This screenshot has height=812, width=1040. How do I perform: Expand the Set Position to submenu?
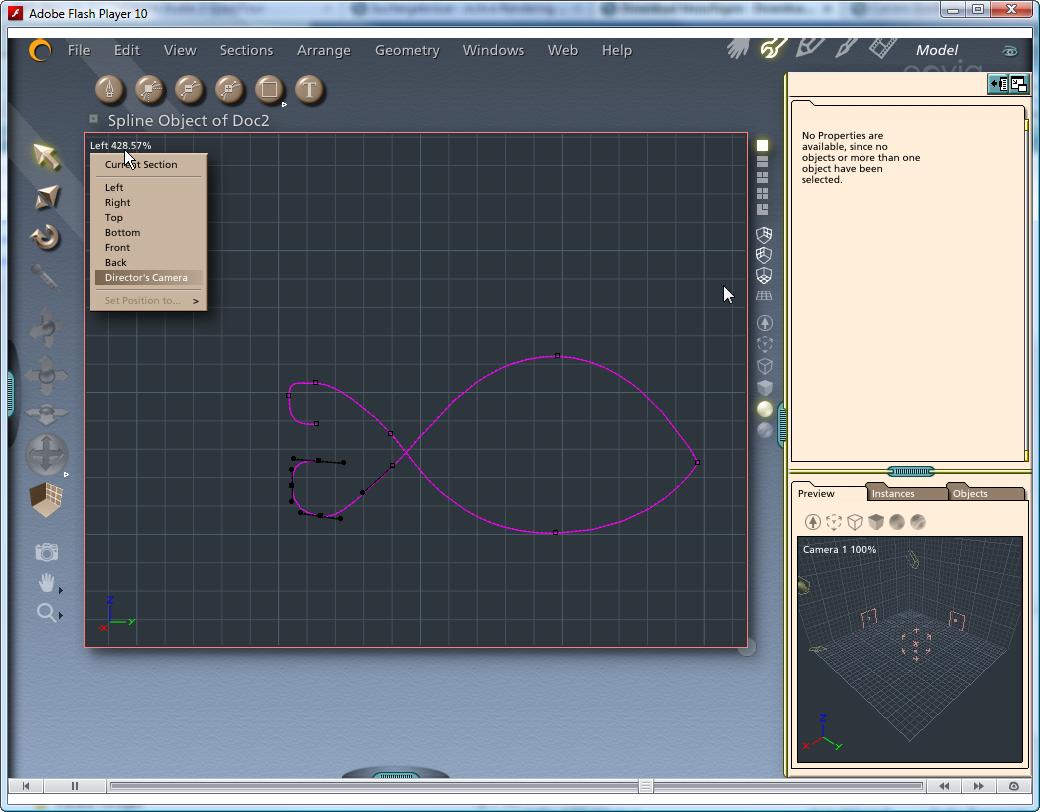tap(151, 300)
